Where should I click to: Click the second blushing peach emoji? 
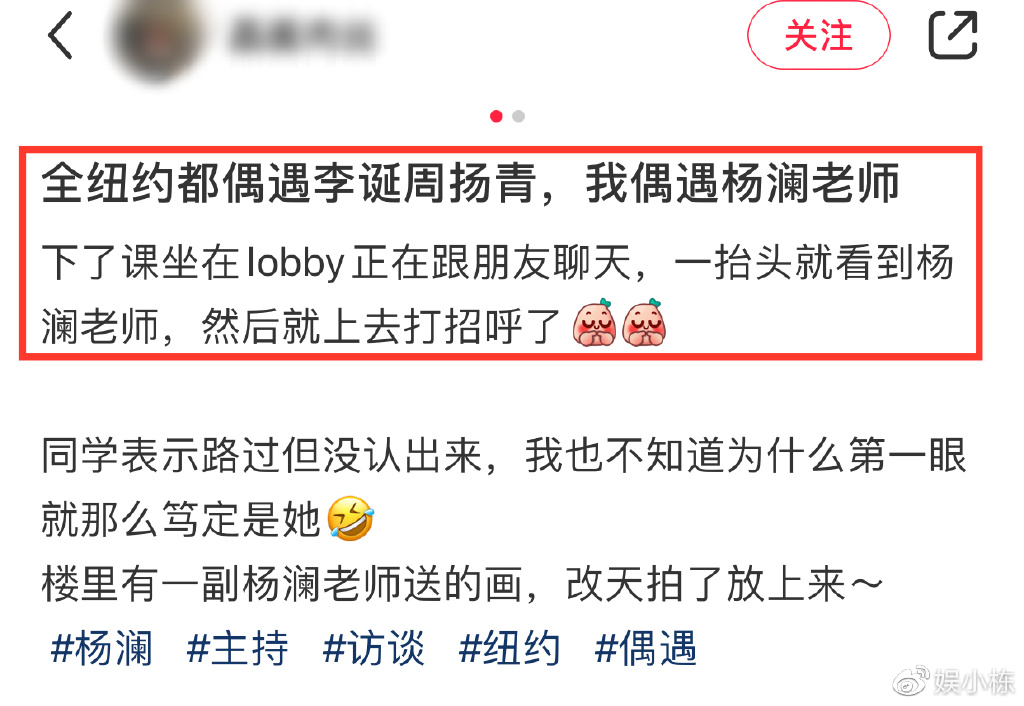(644, 323)
